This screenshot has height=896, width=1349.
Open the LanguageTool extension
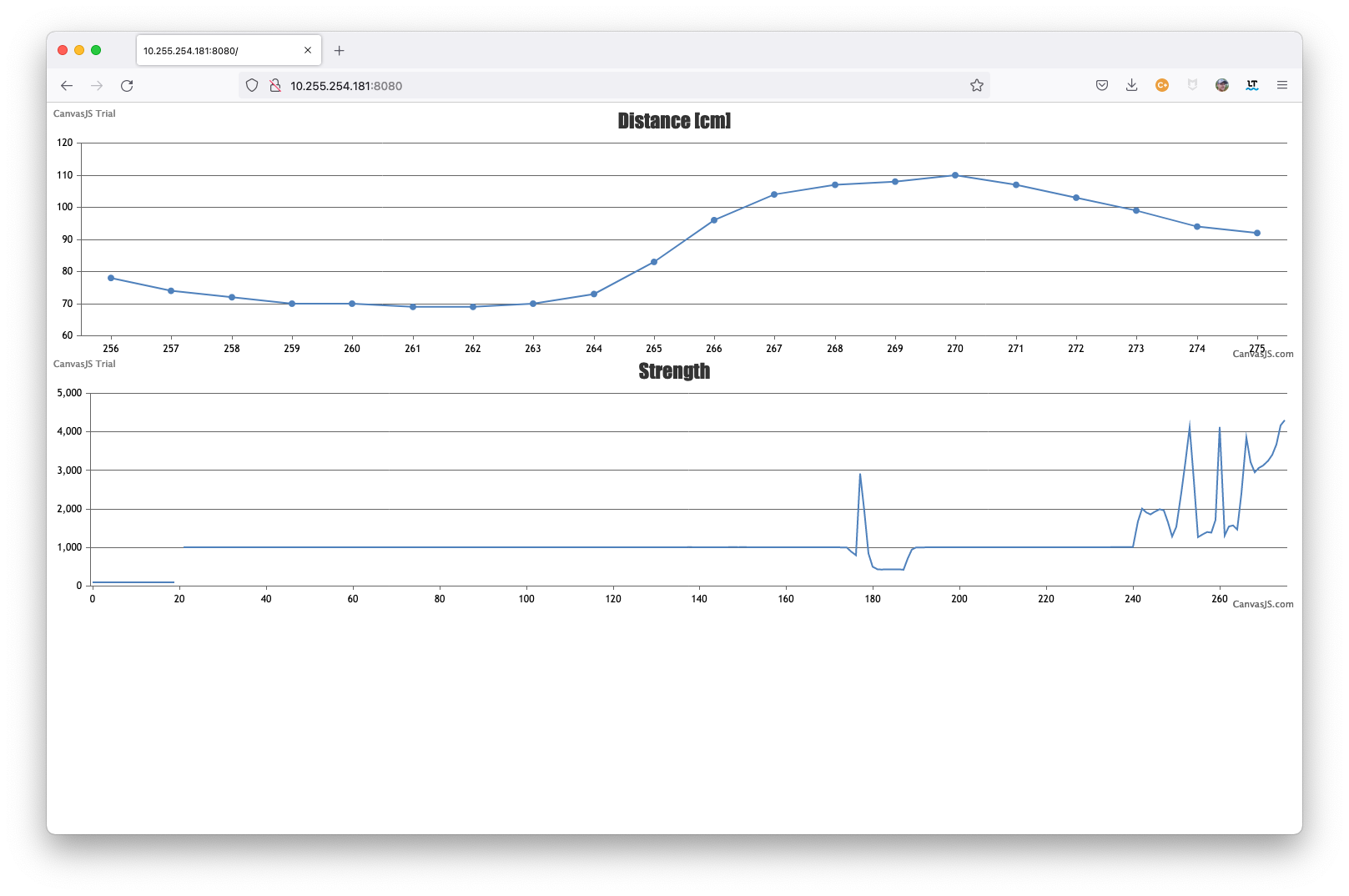(1252, 85)
